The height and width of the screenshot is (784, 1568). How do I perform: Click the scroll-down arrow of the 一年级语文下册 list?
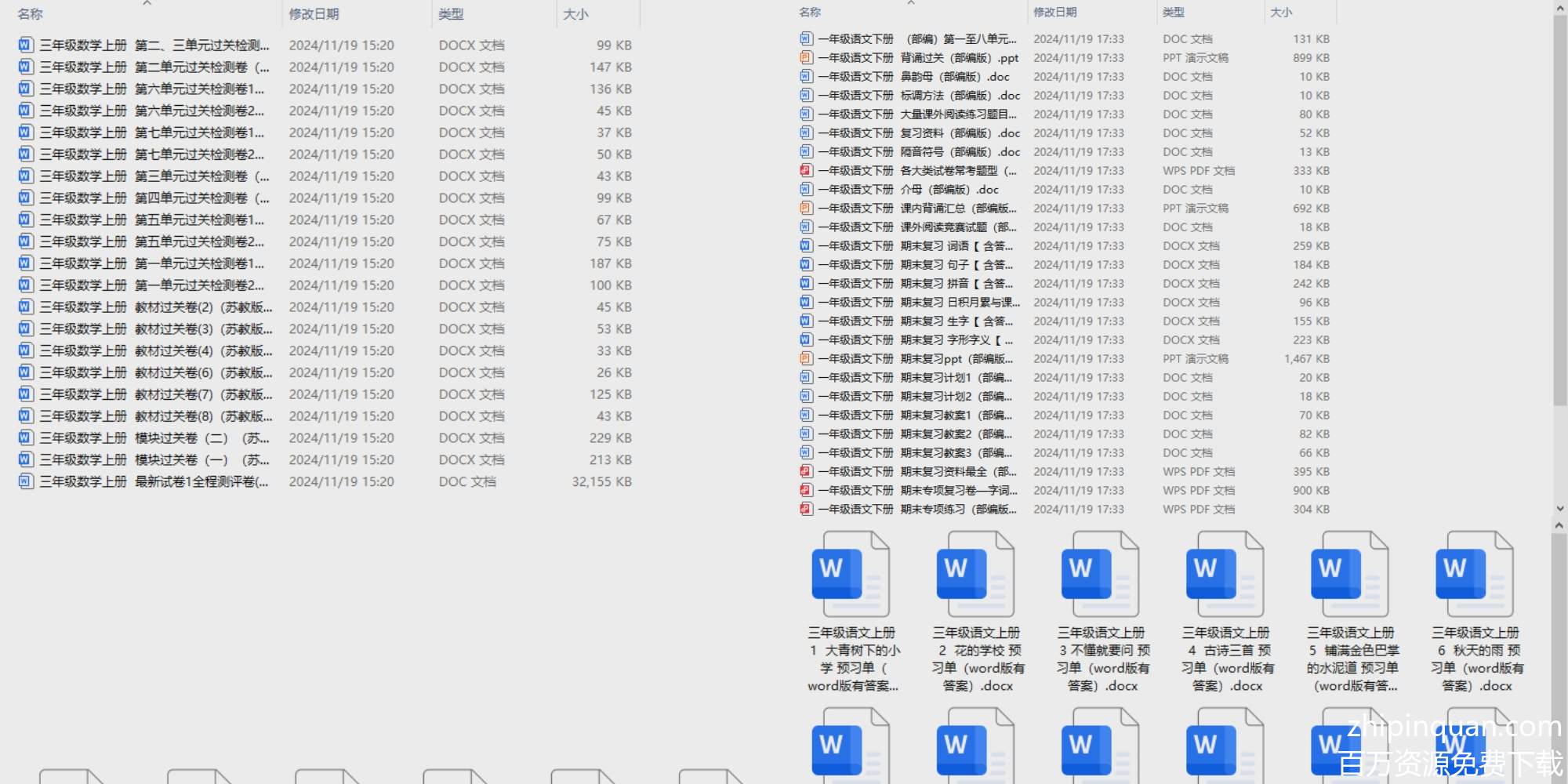1559,509
